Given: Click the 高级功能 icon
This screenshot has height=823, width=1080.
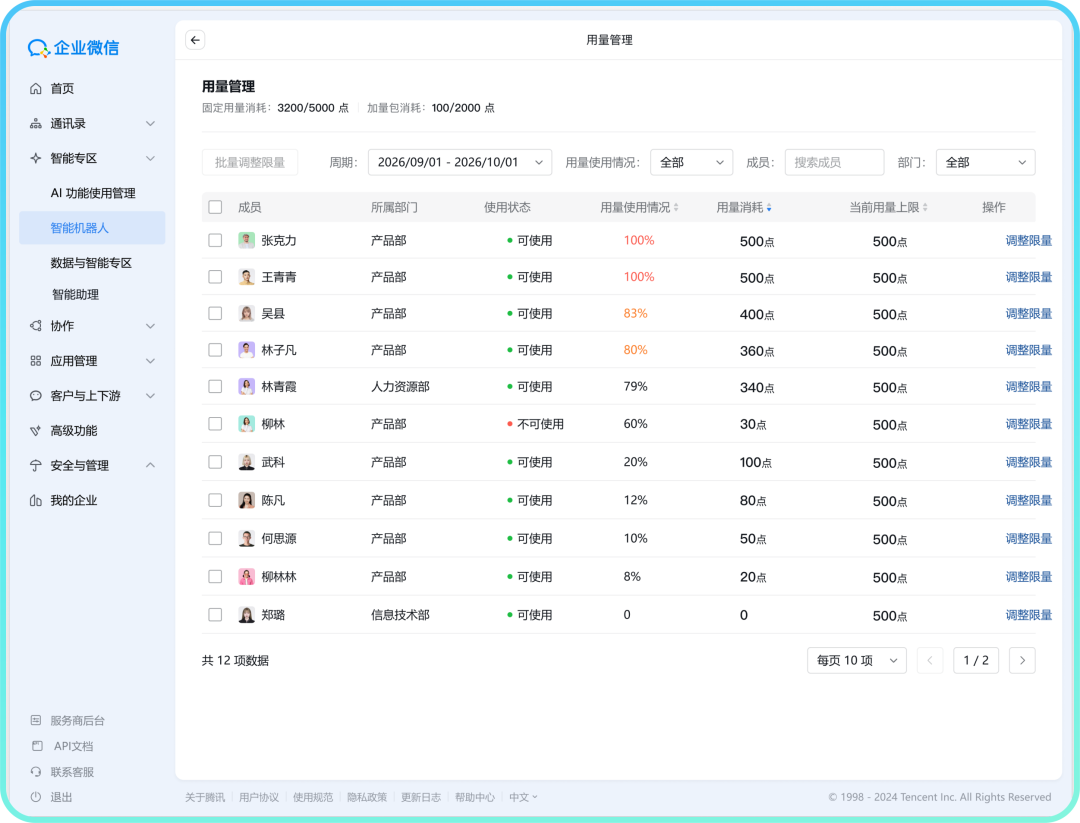Looking at the screenshot, I should (36, 430).
